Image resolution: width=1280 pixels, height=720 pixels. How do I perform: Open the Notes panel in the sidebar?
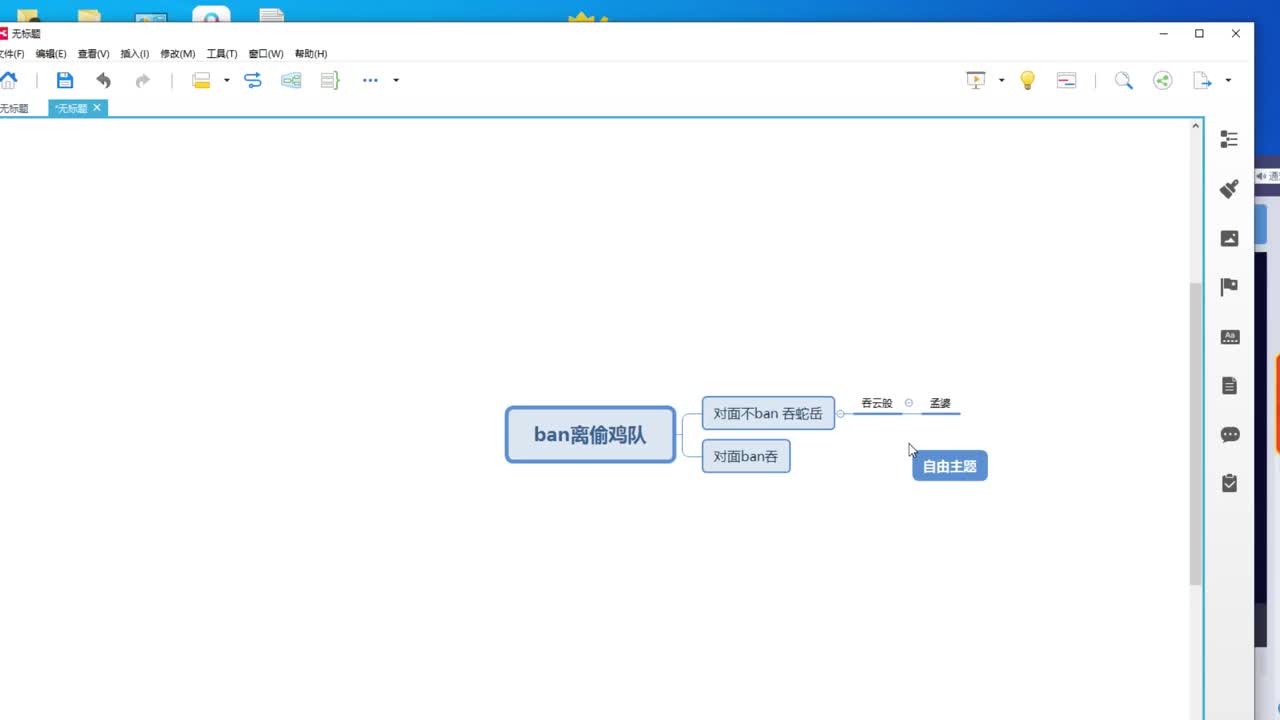click(1229, 386)
